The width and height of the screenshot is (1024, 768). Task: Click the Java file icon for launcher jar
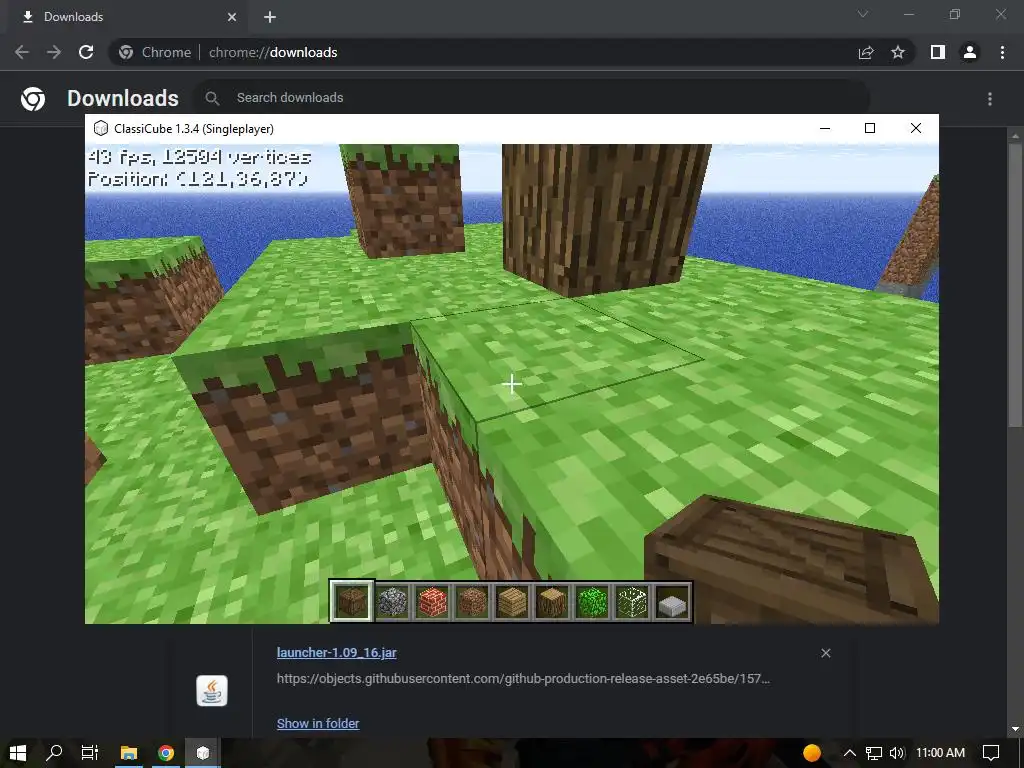click(212, 691)
